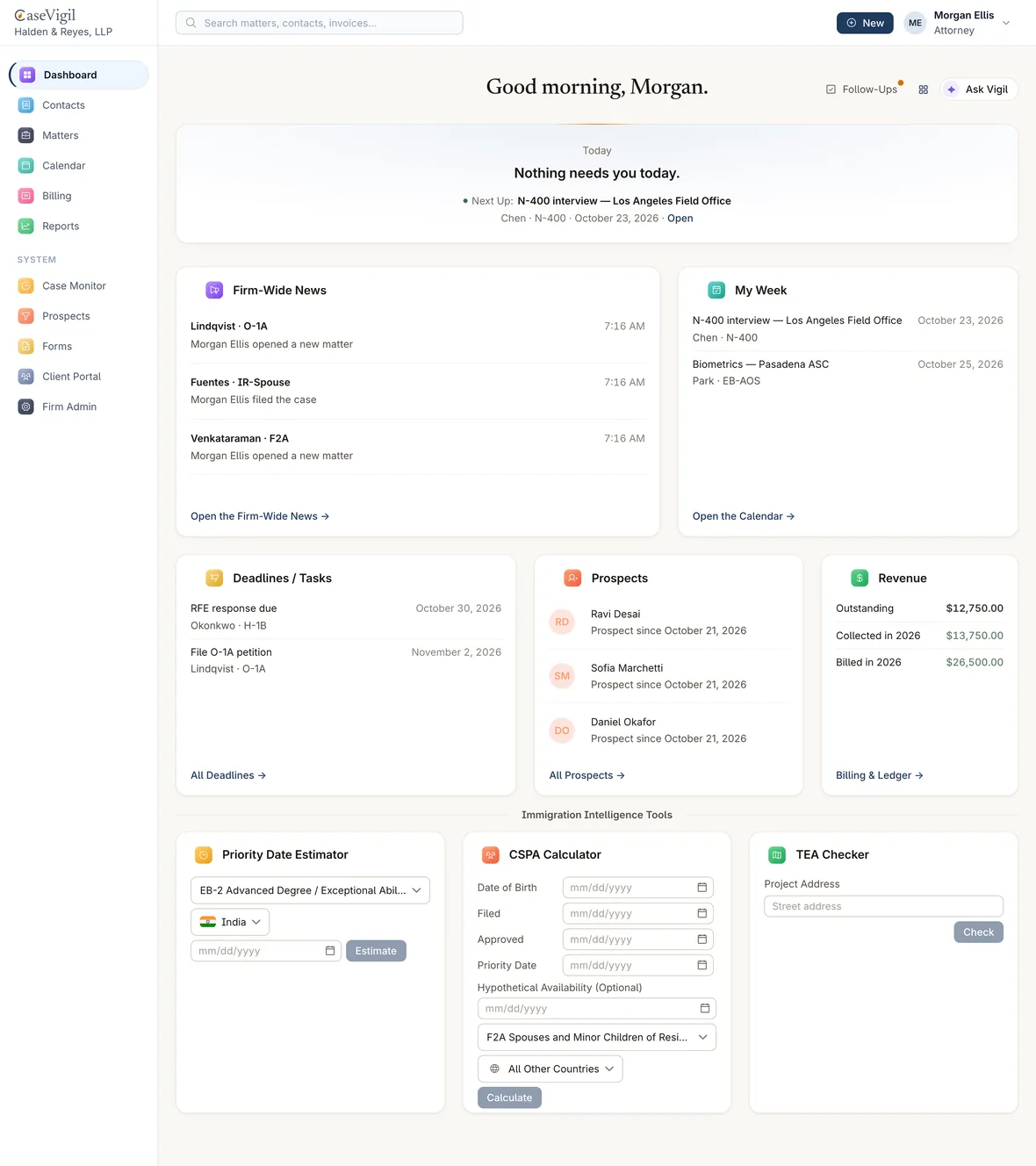
Task: Open the All Deadlines link
Action: [228, 775]
